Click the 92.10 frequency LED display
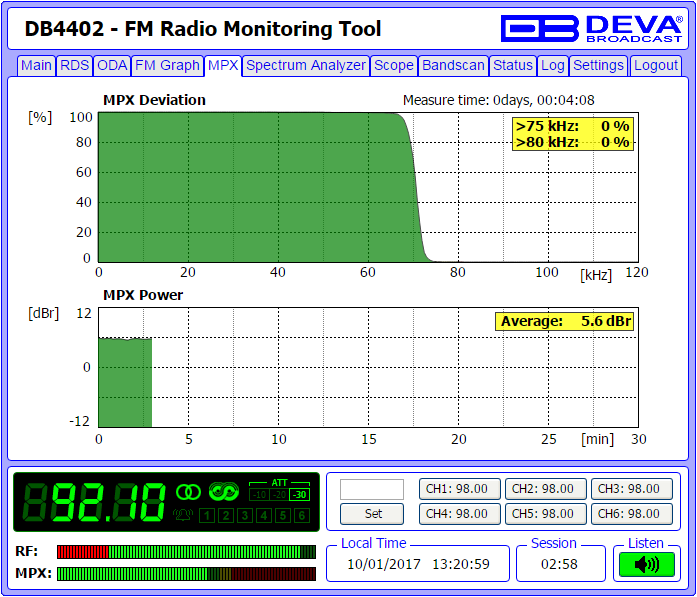 [94, 502]
